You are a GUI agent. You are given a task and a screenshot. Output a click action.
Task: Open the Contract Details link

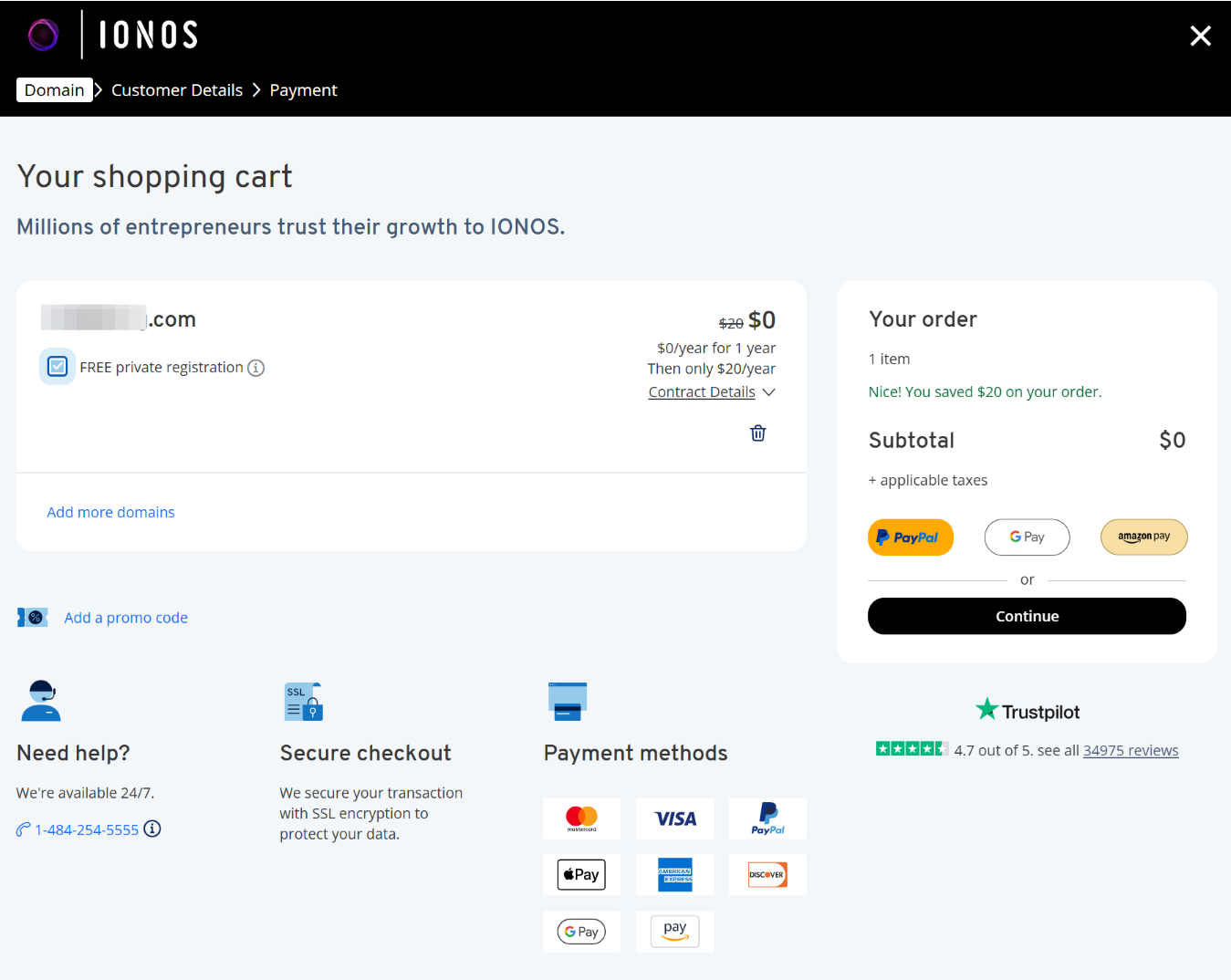[x=701, y=392]
